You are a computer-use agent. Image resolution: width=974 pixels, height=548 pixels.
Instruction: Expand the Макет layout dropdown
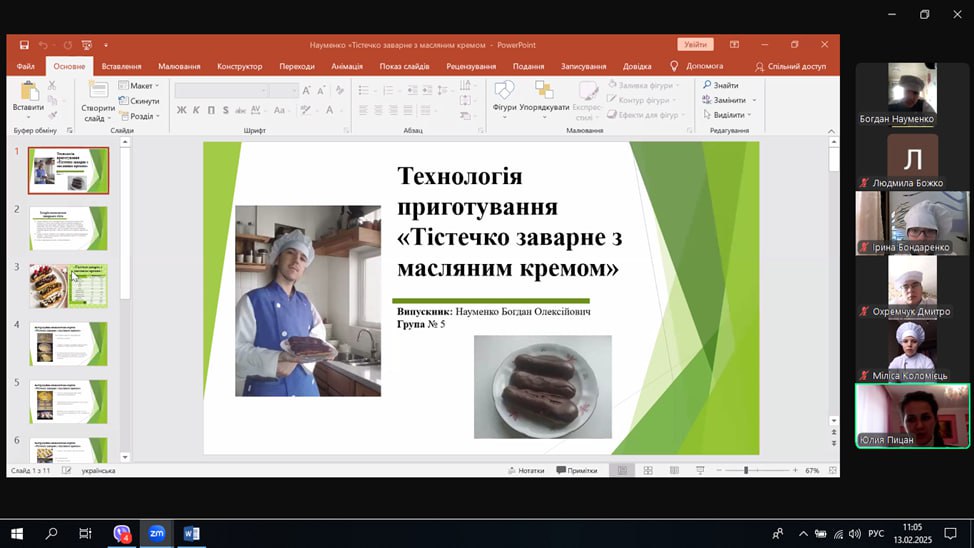click(x=141, y=86)
